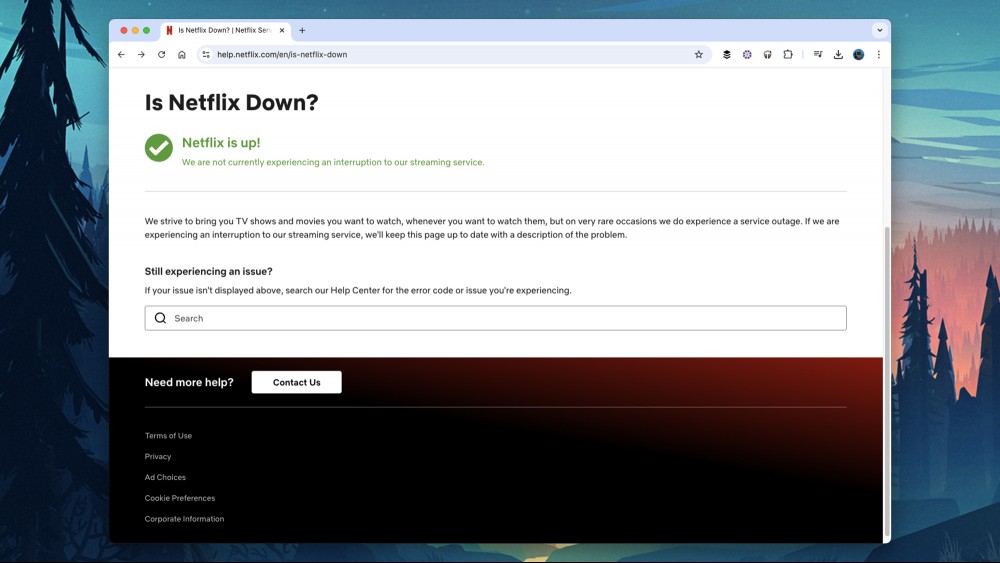Screen dimensions: 1000x563
Task: Open the media control playlist icon
Action: pyautogui.click(x=818, y=55)
